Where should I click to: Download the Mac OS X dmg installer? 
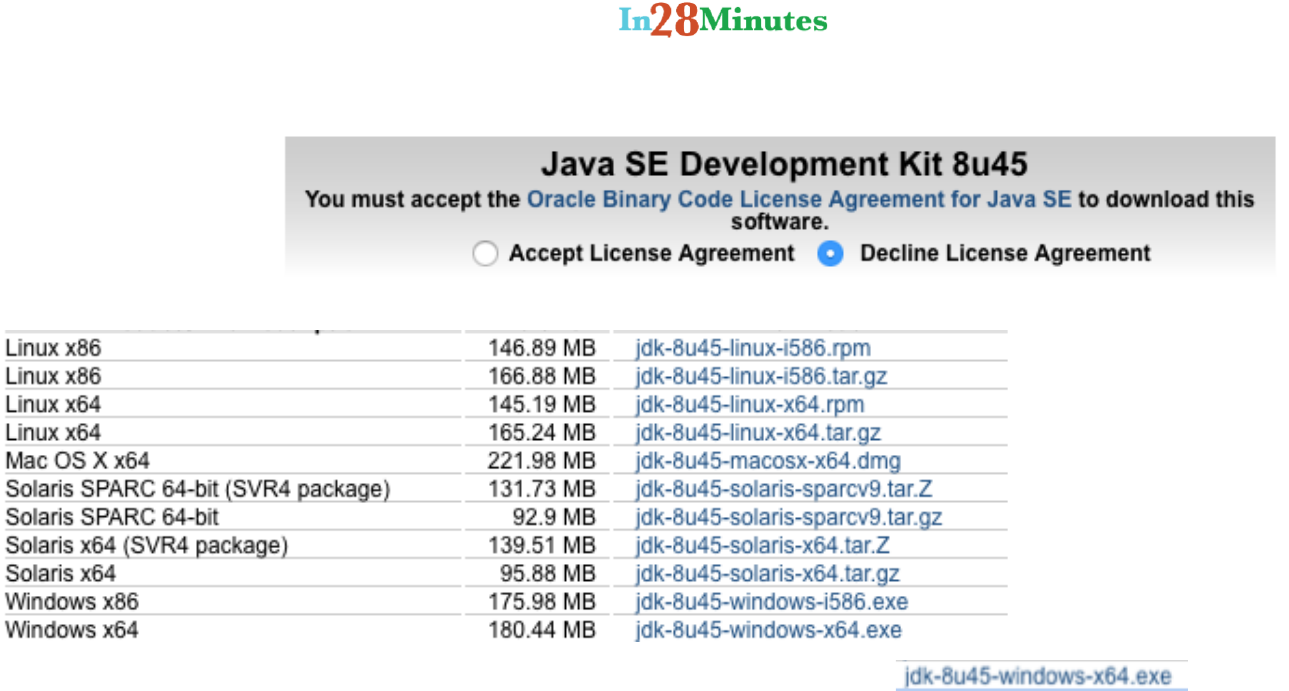point(768,461)
